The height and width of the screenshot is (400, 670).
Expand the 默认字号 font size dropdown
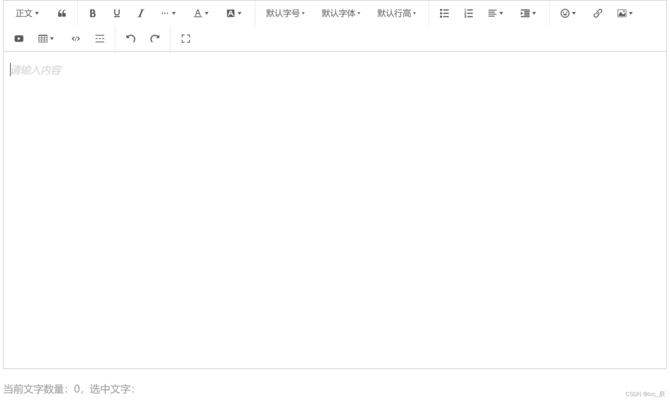tap(285, 14)
